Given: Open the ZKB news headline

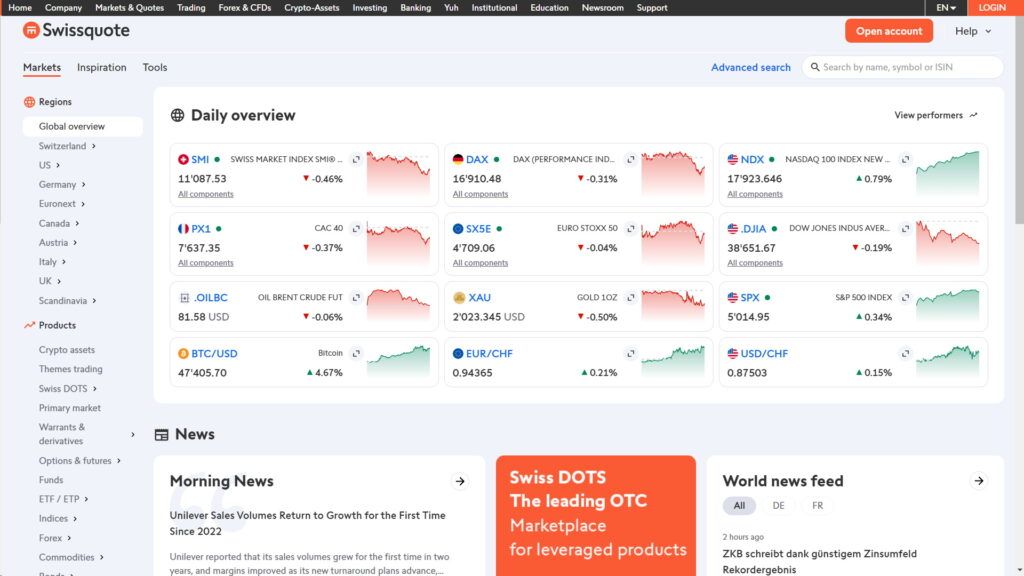Looking at the screenshot, I should tap(820, 562).
